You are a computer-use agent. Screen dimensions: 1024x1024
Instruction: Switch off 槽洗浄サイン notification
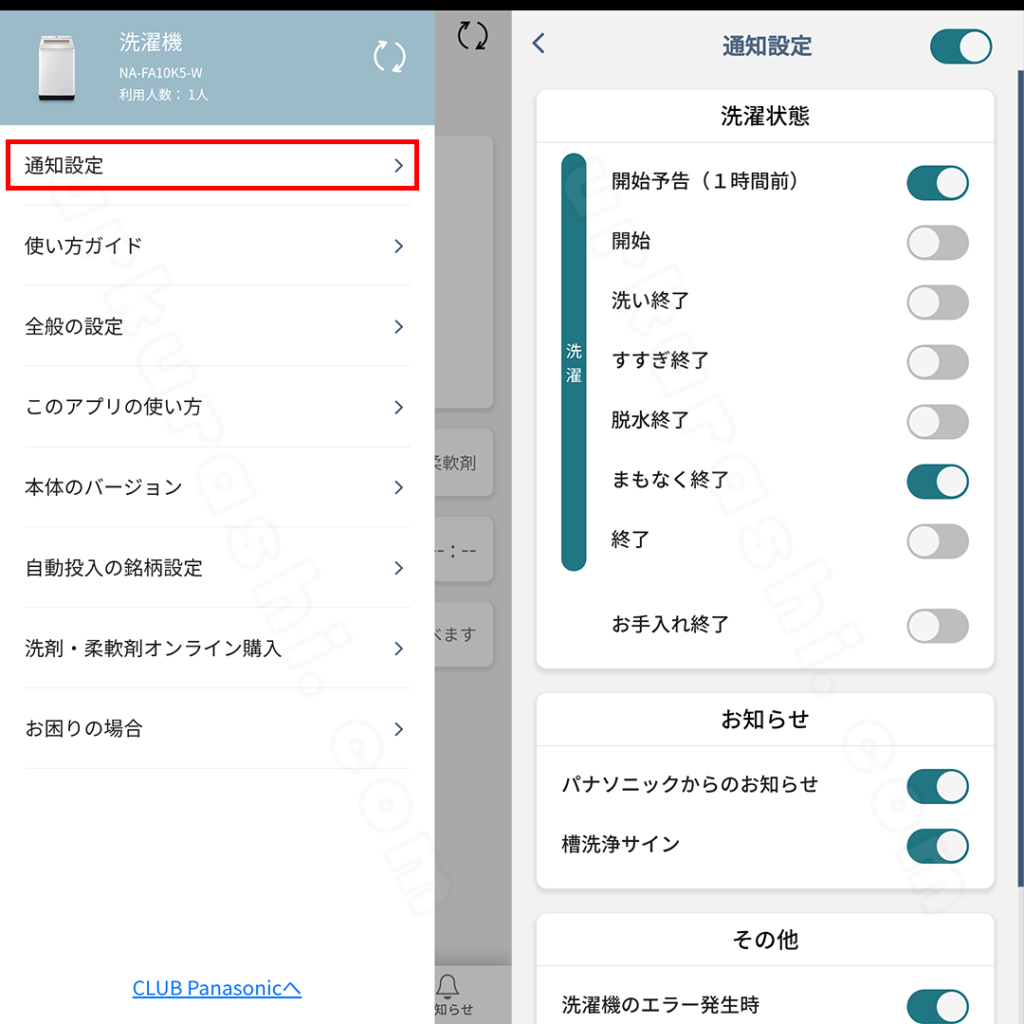(x=937, y=846)
